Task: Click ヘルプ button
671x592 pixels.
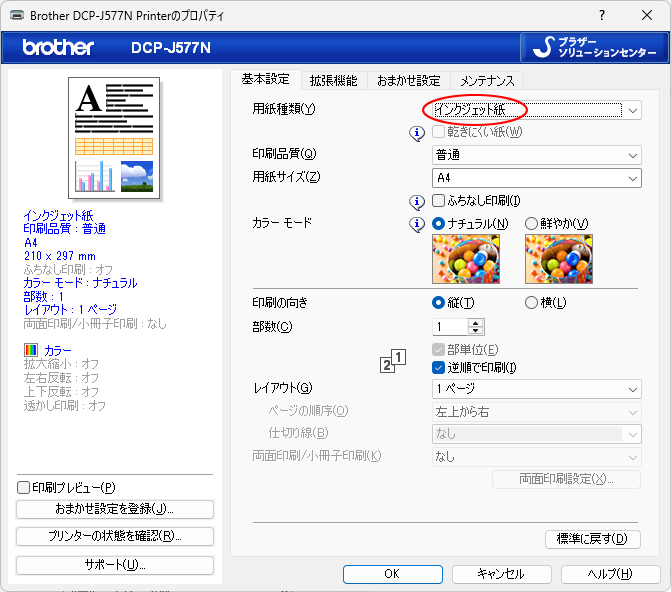Action: pyautogui.click(x=610, y=574)
